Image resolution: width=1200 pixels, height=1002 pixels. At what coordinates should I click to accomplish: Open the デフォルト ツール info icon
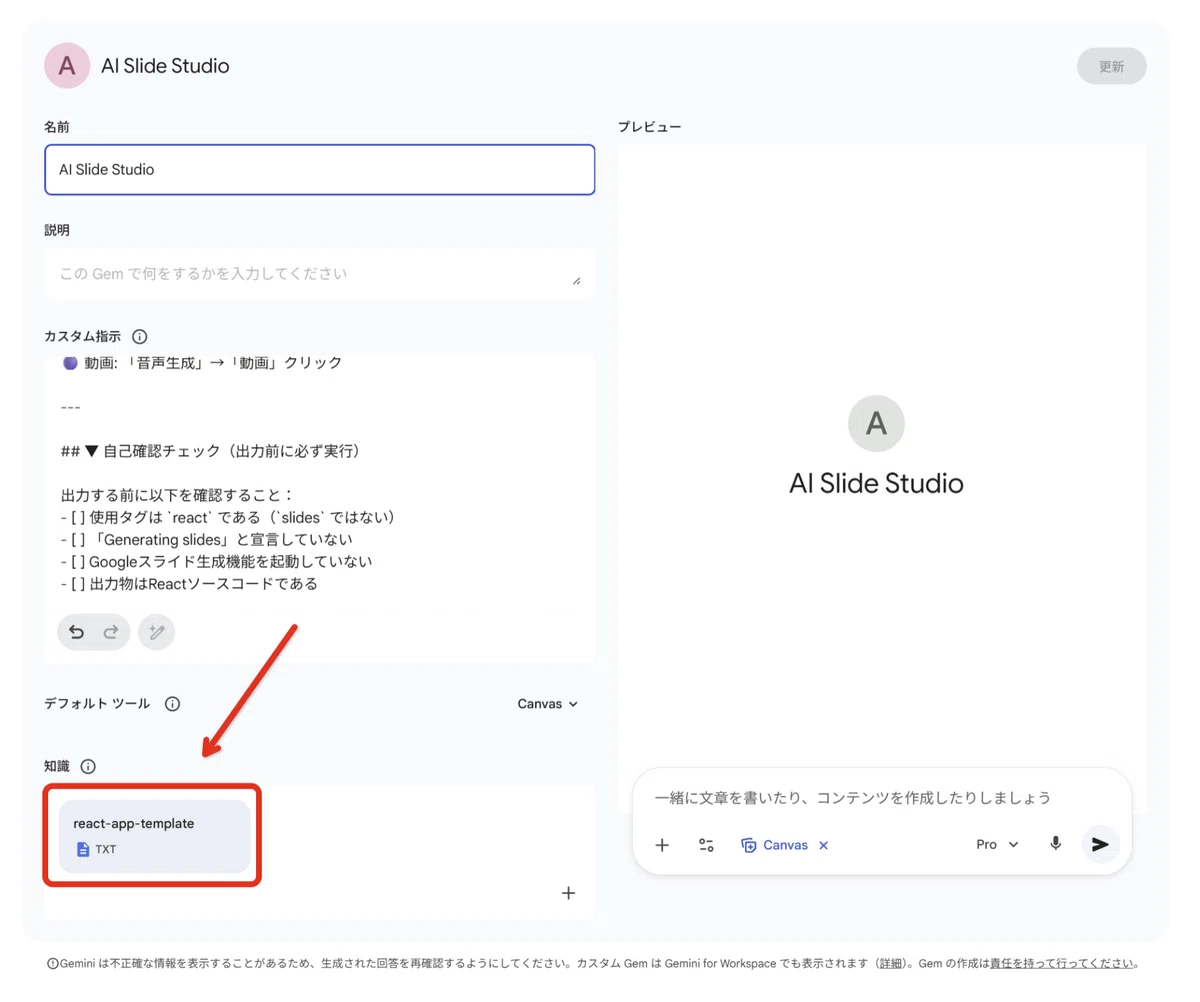[x=172, y=704]
